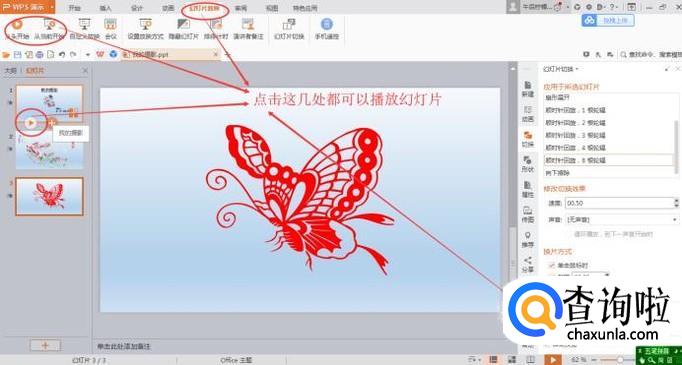682x365 pixels.
Task: Select the butterfly slide thumbnail
Action: click(x=49, y=196)
